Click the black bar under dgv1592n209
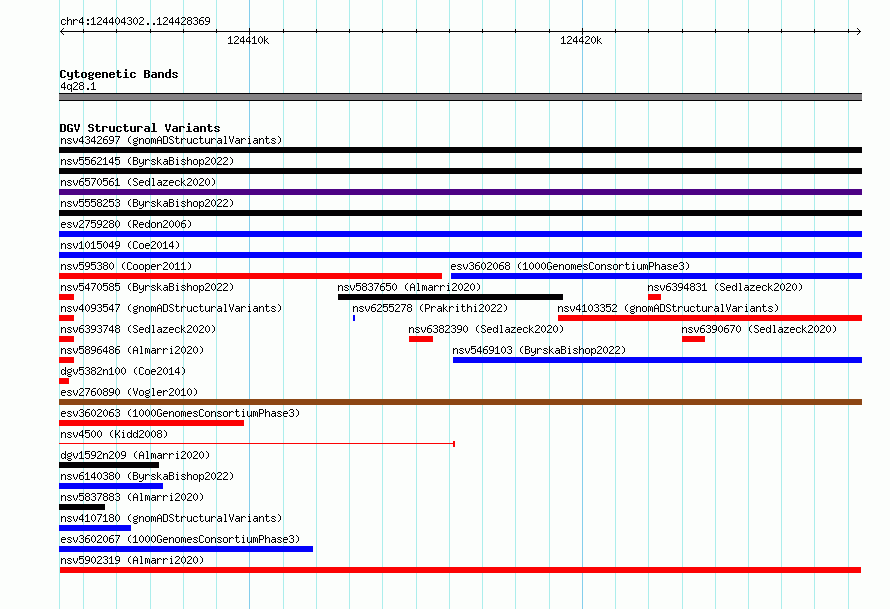Screen dimensions: 890x609 click(x=109, y=465)
